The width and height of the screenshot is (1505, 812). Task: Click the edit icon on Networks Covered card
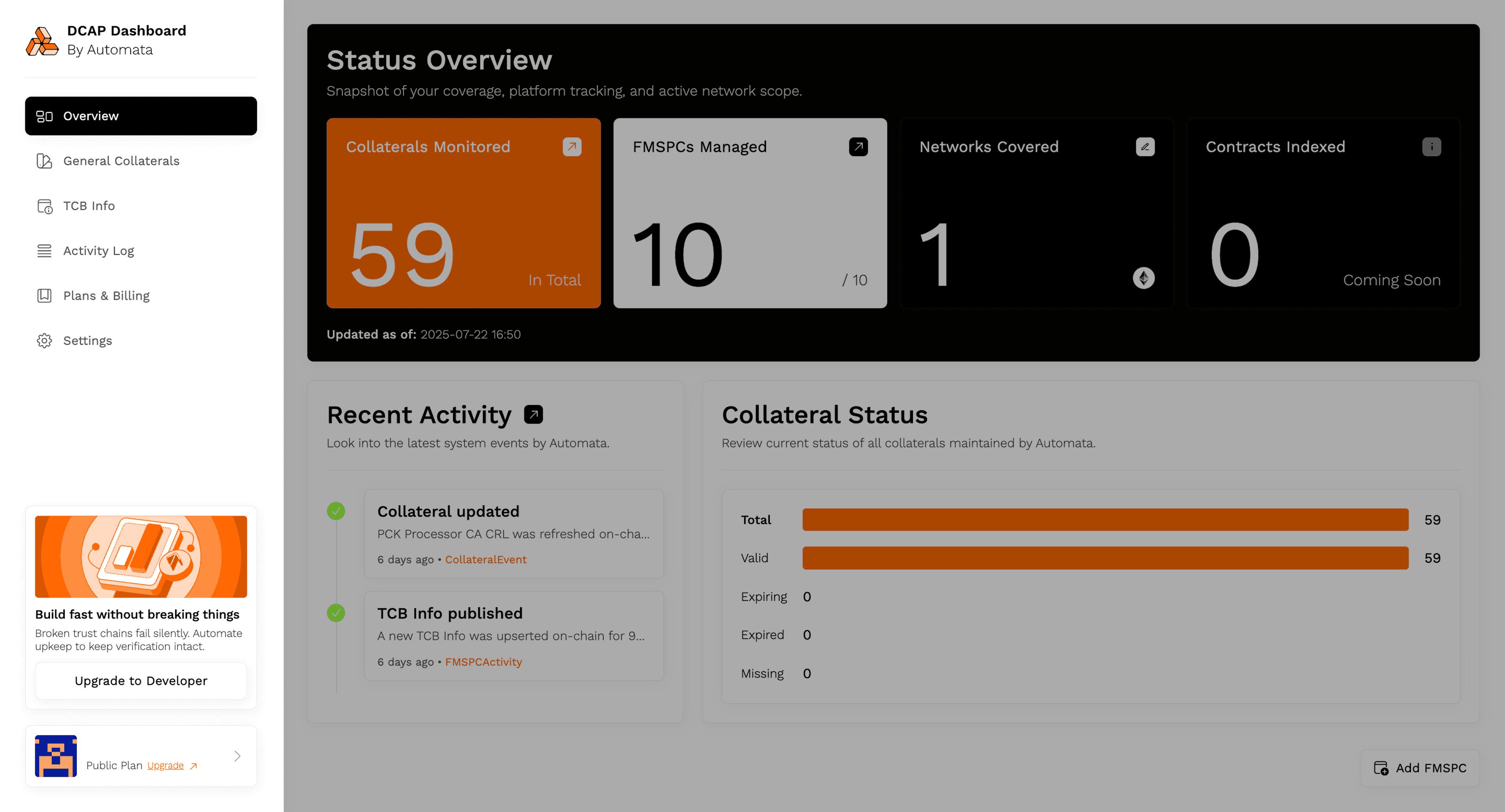1146,147
